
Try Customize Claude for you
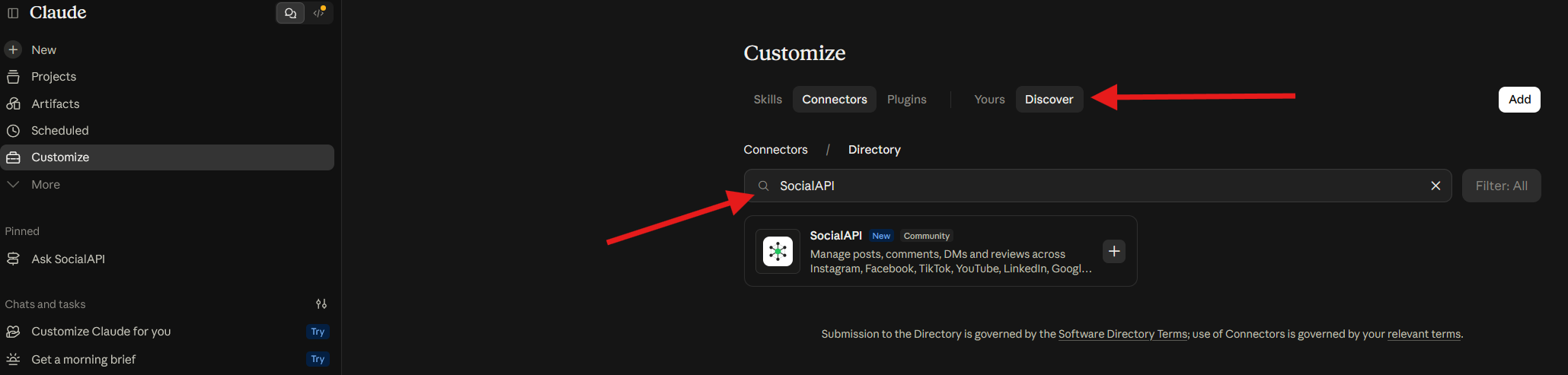tap(318, 332)
